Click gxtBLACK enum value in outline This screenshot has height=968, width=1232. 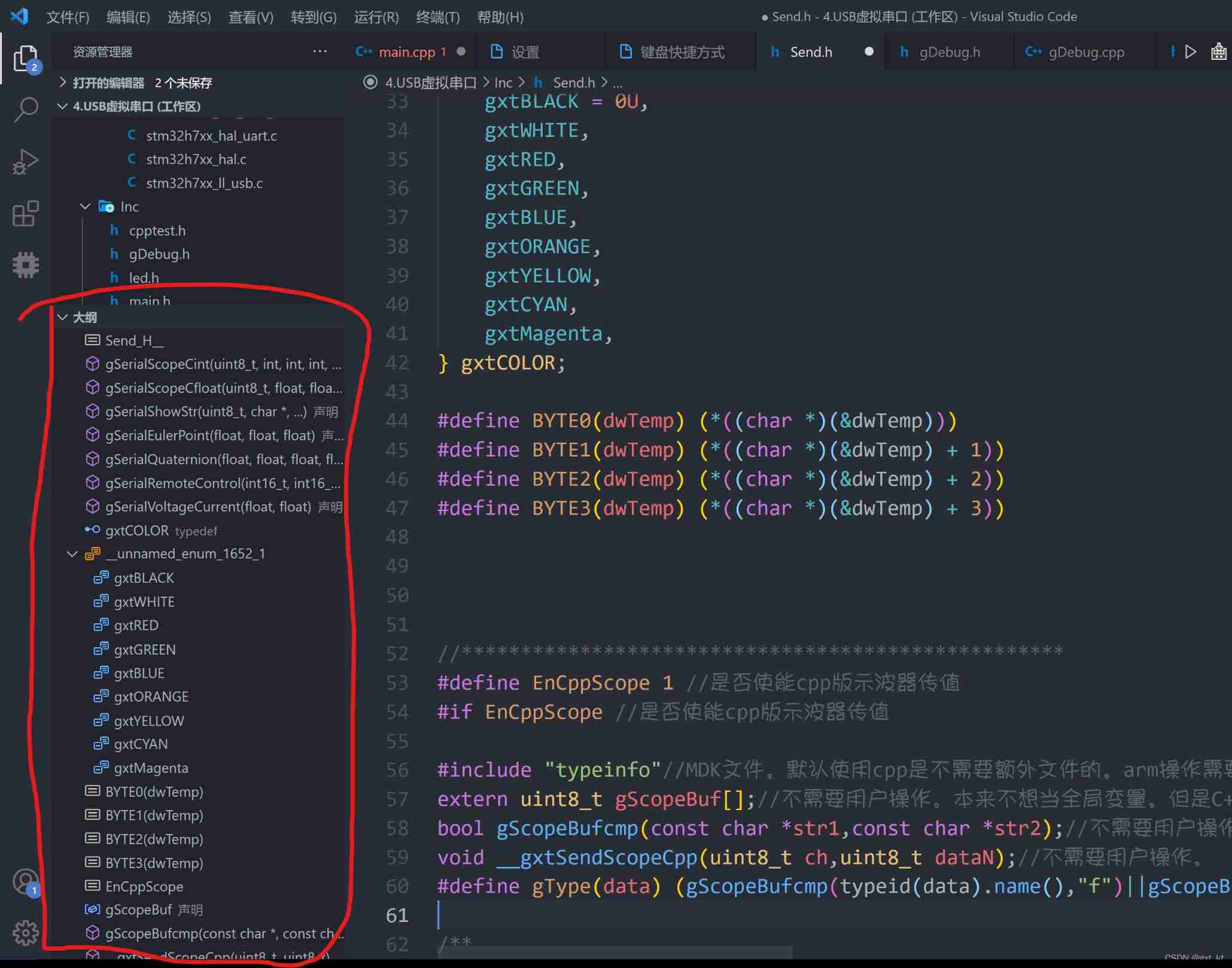click(143, 577)
